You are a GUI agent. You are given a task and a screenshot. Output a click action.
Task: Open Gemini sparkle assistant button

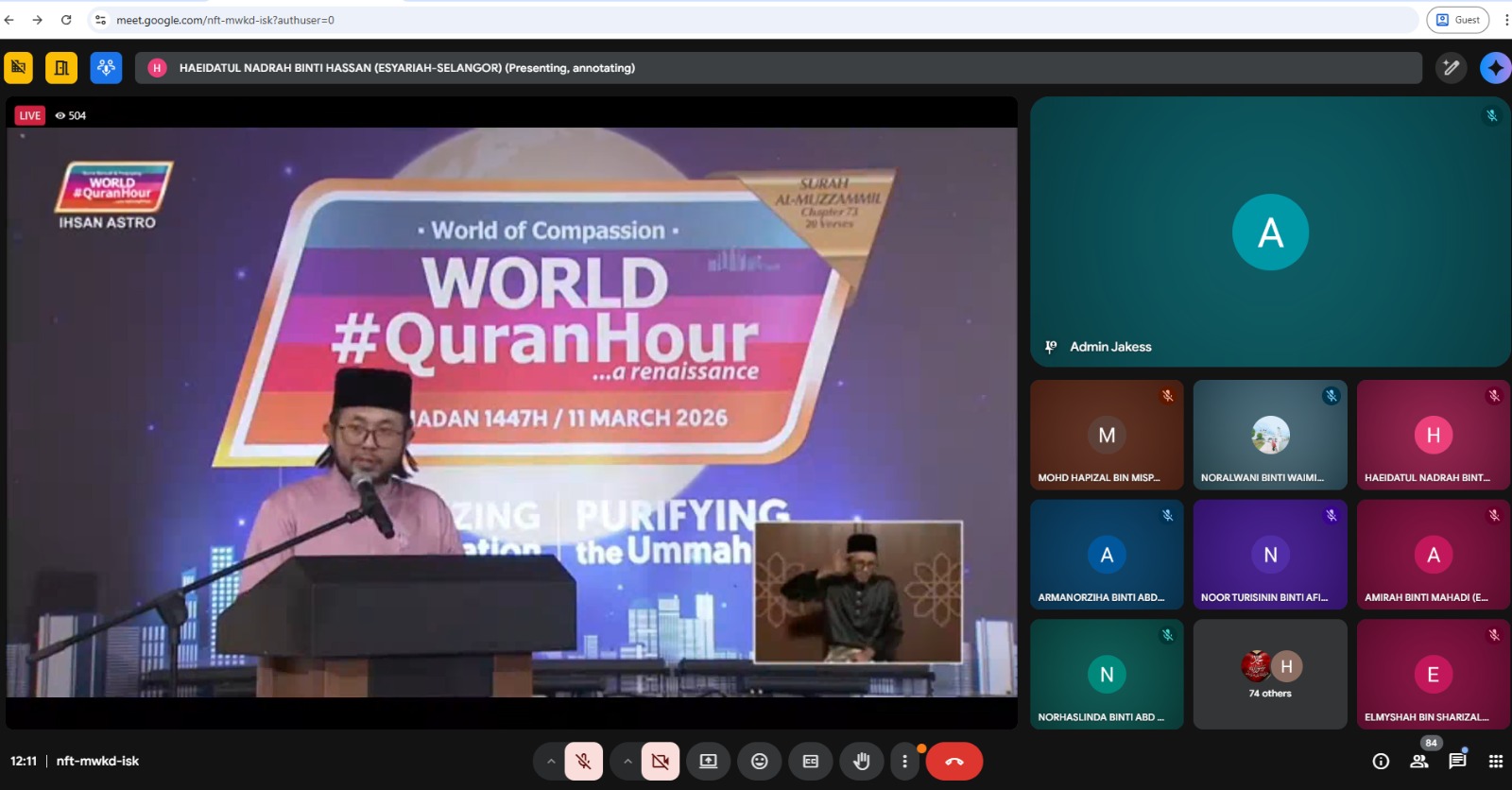click(1495, 68)
